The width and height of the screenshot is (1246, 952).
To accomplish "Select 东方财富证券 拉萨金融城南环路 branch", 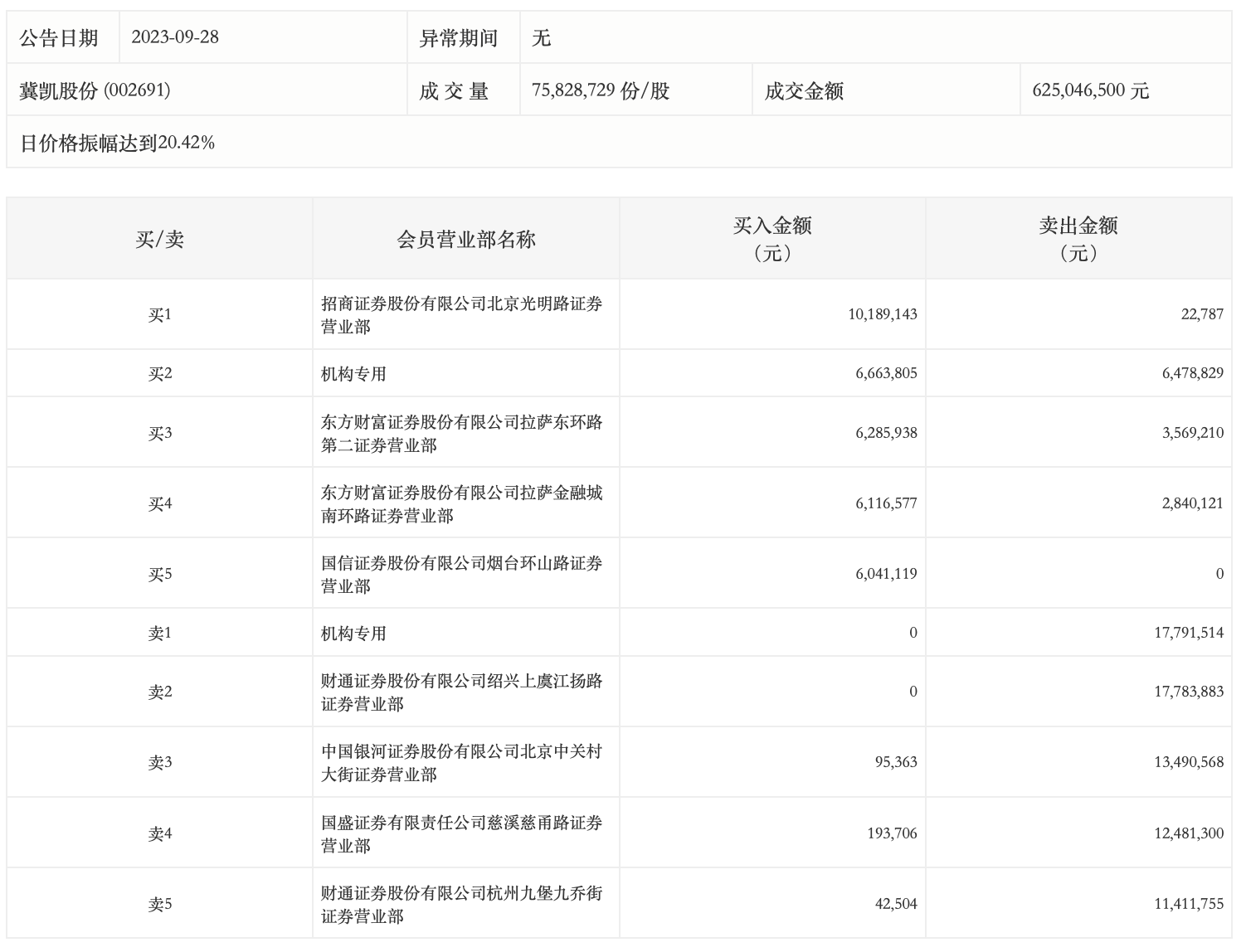I will point(461,504).
